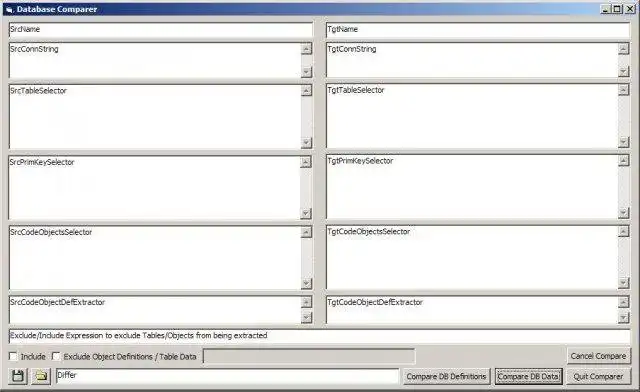Click inside the TgtCodeObjectDefExtractor text box
This screenshot has height=392, width=640.
[472, 310]
